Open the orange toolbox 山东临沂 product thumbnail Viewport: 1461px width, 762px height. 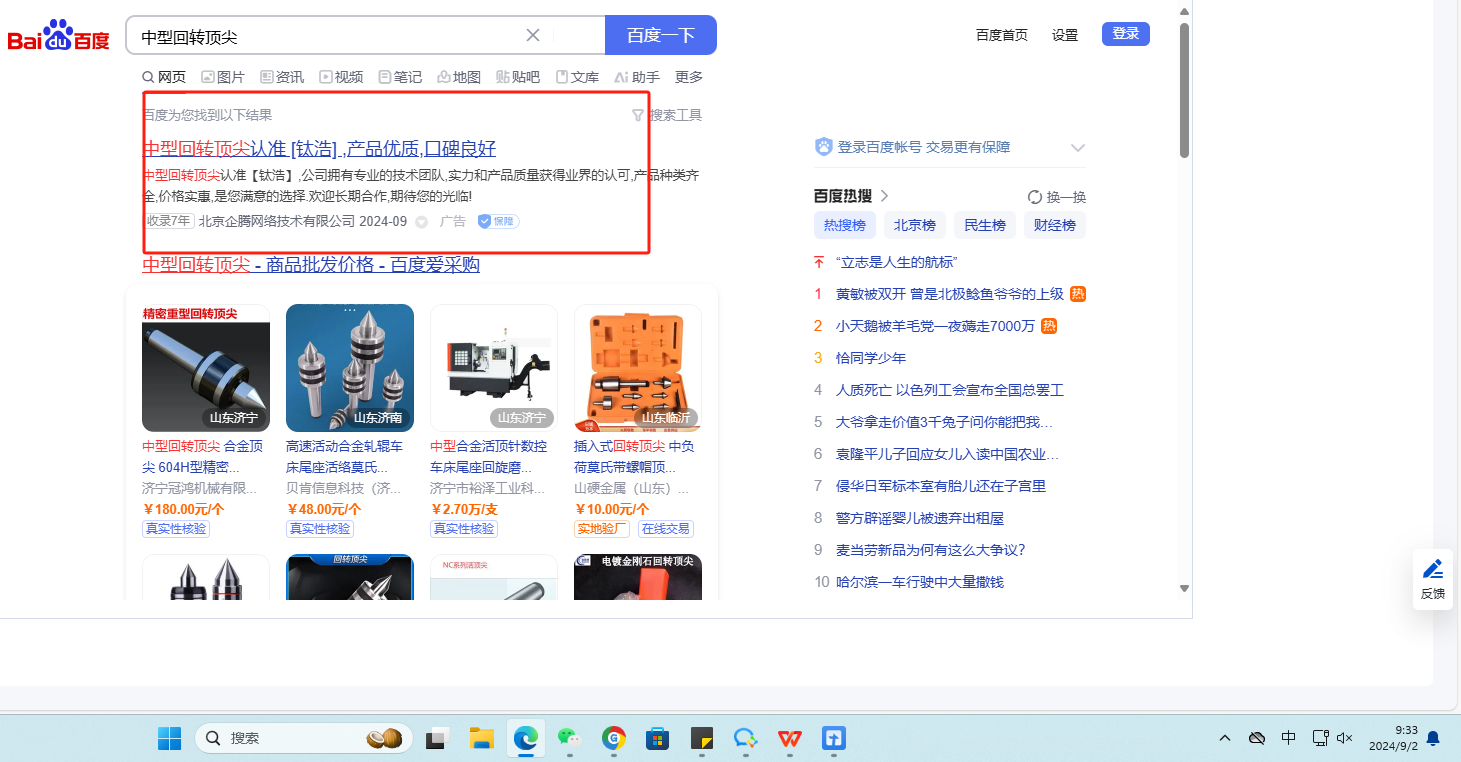coord(638,368)
